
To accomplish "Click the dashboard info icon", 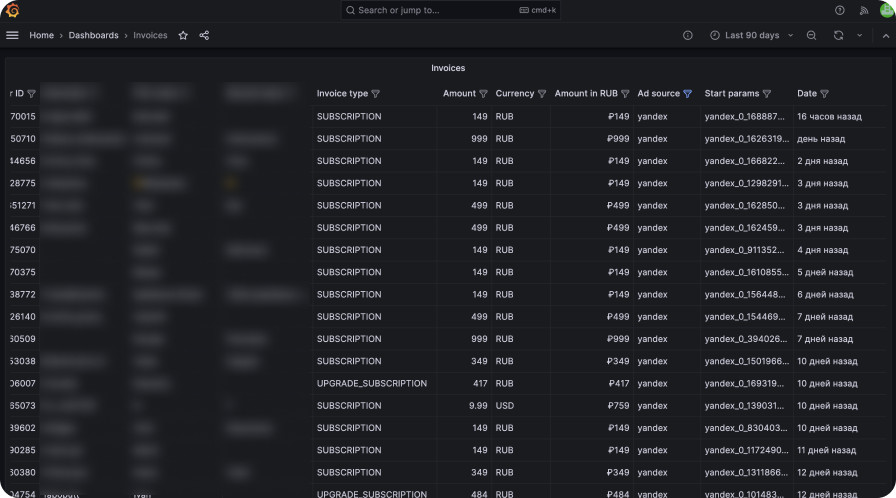I will [688, 35].
